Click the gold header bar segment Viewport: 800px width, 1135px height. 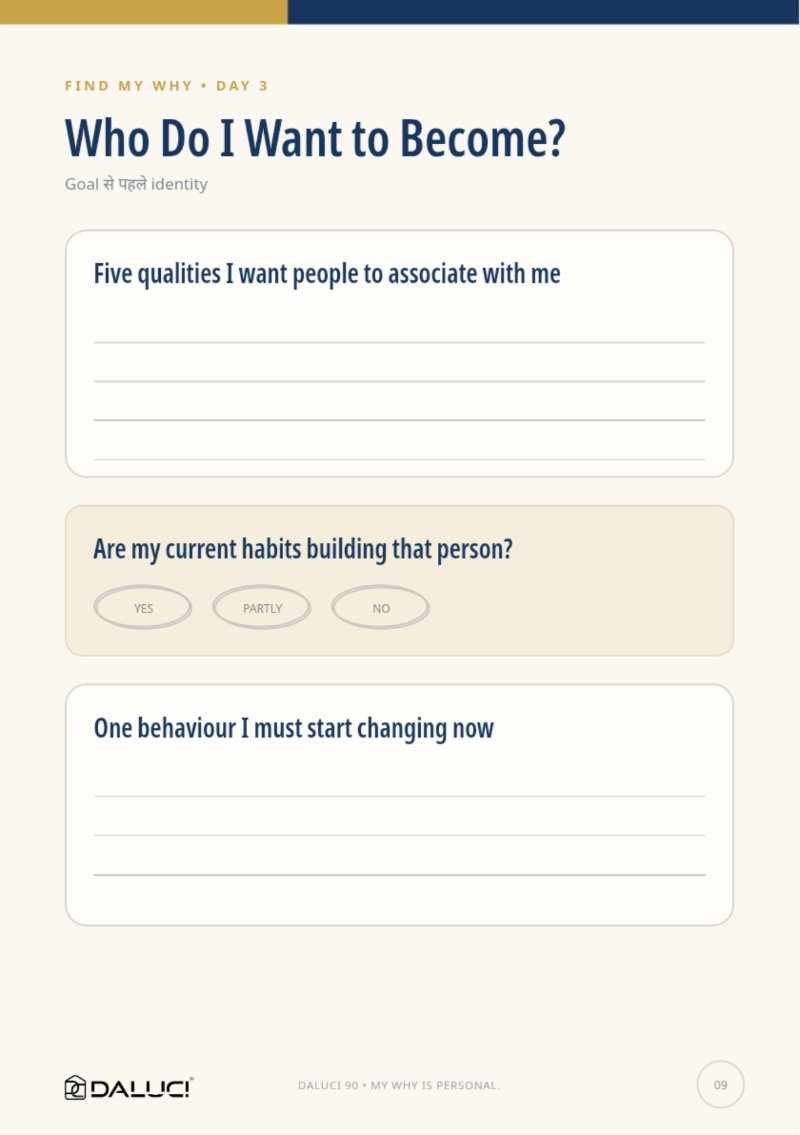point(143,12)
